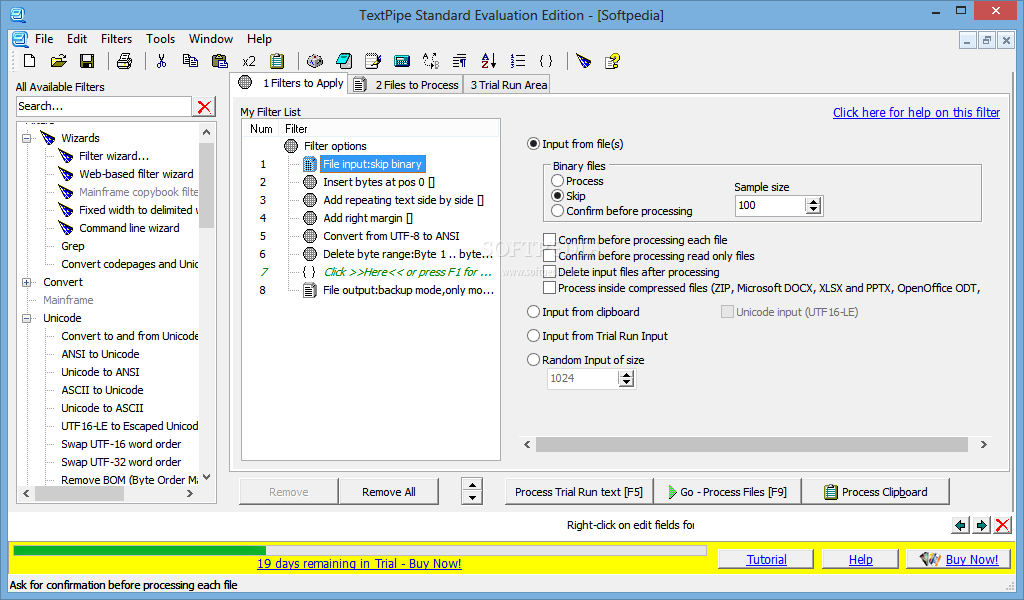Click Go - Process Files [F9] button

728,492
